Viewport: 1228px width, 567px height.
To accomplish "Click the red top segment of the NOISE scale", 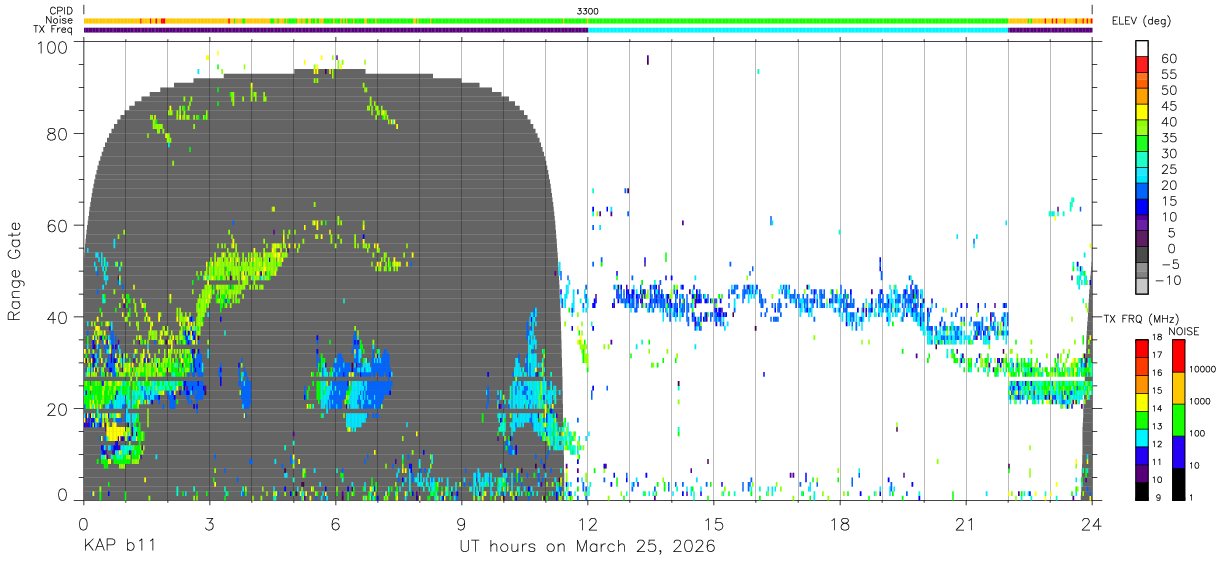I will point(1179,356).
